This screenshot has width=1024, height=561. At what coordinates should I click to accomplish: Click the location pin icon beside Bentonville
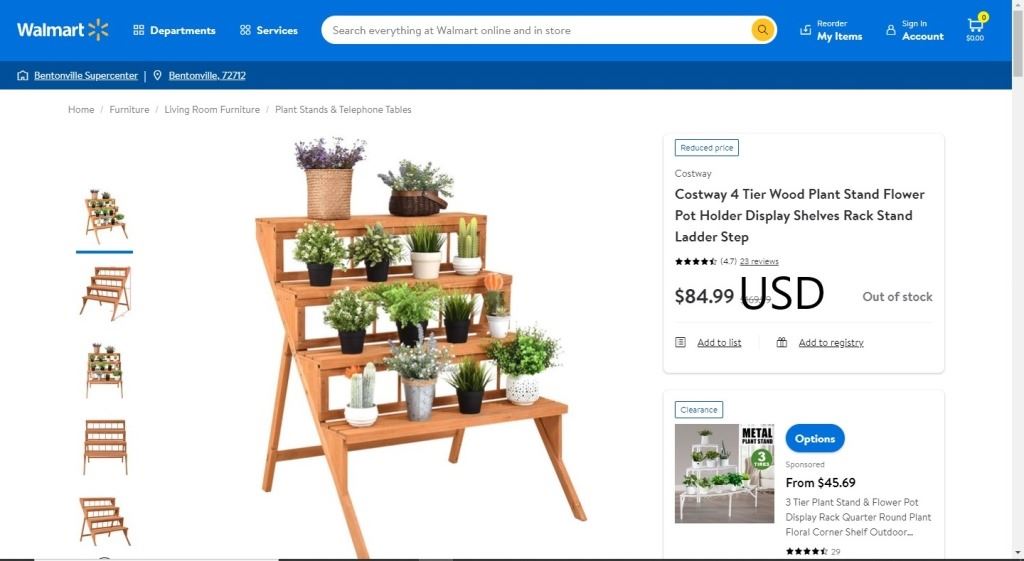pyautogui.click(x=157, y=75)
